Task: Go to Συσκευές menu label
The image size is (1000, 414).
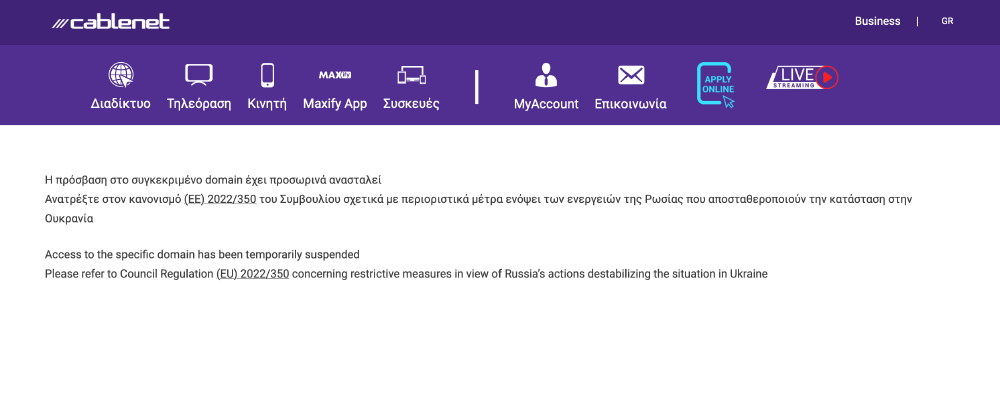Action: pyautogui.click(x=411, y=104)
